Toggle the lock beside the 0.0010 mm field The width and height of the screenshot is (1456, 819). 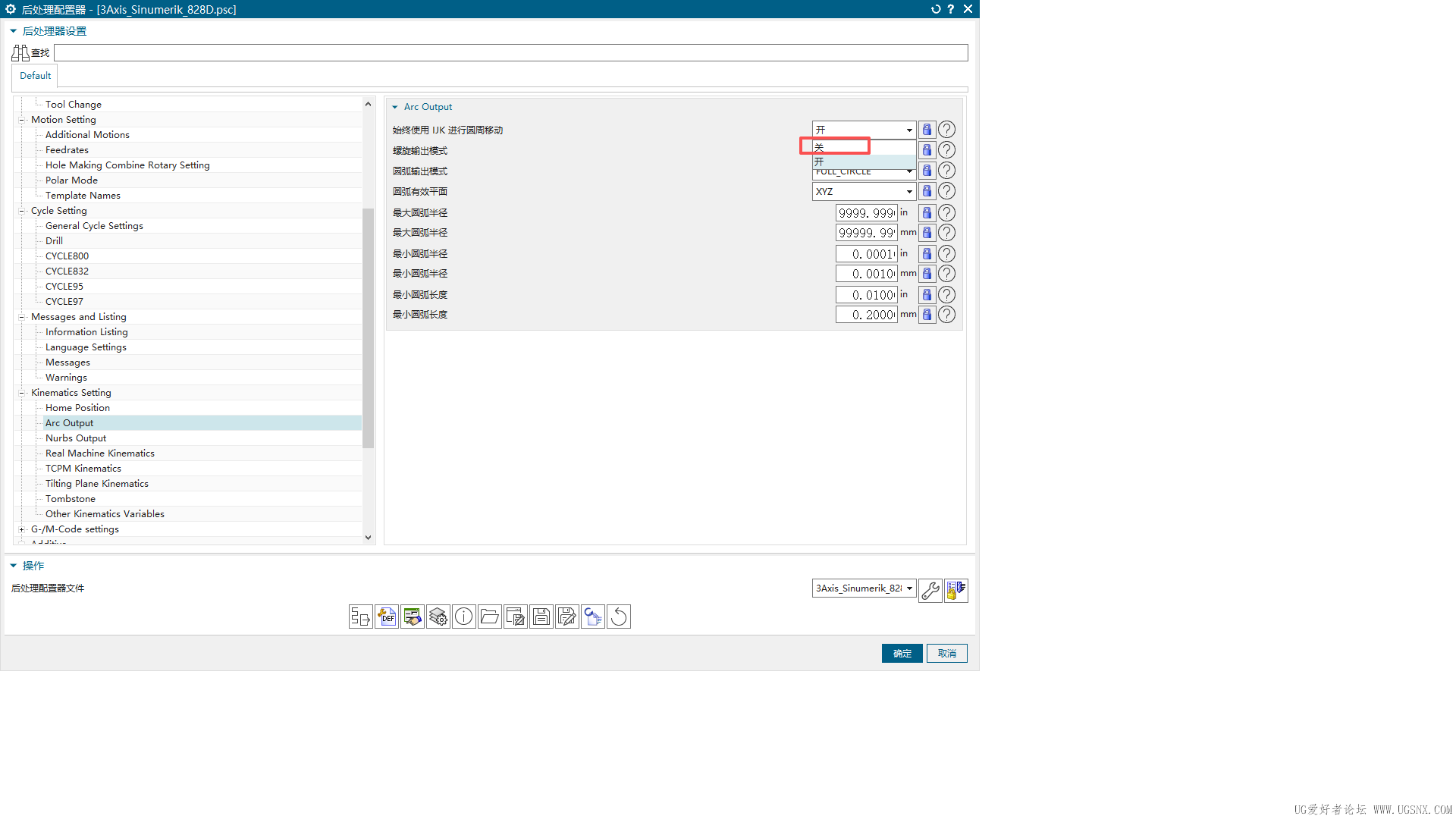pyautogui.click(x=927, y=274)
